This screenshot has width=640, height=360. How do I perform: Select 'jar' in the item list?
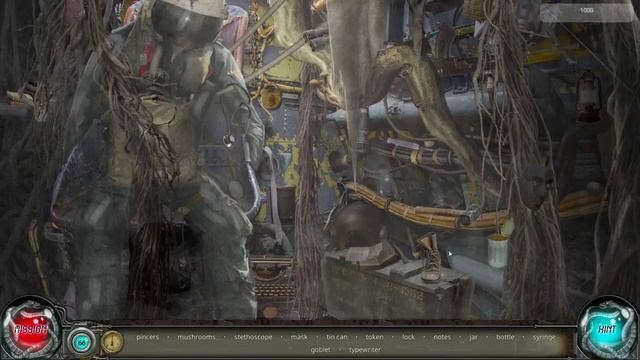(x=473, y=337)
